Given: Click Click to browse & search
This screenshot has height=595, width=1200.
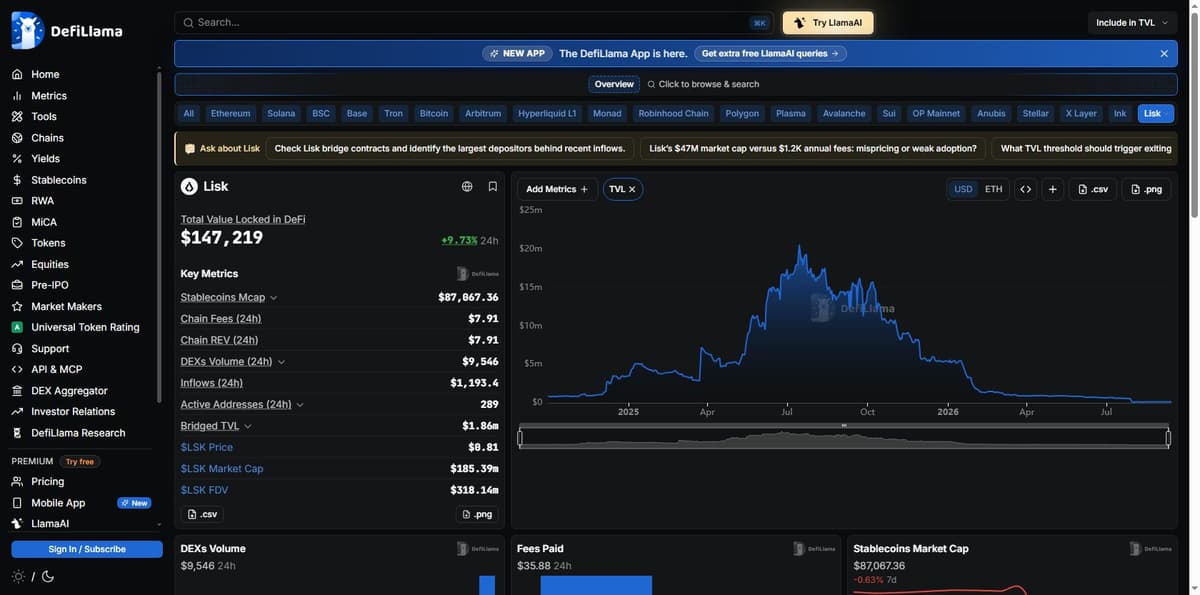Looking at the screenshot, I should 703,84.
